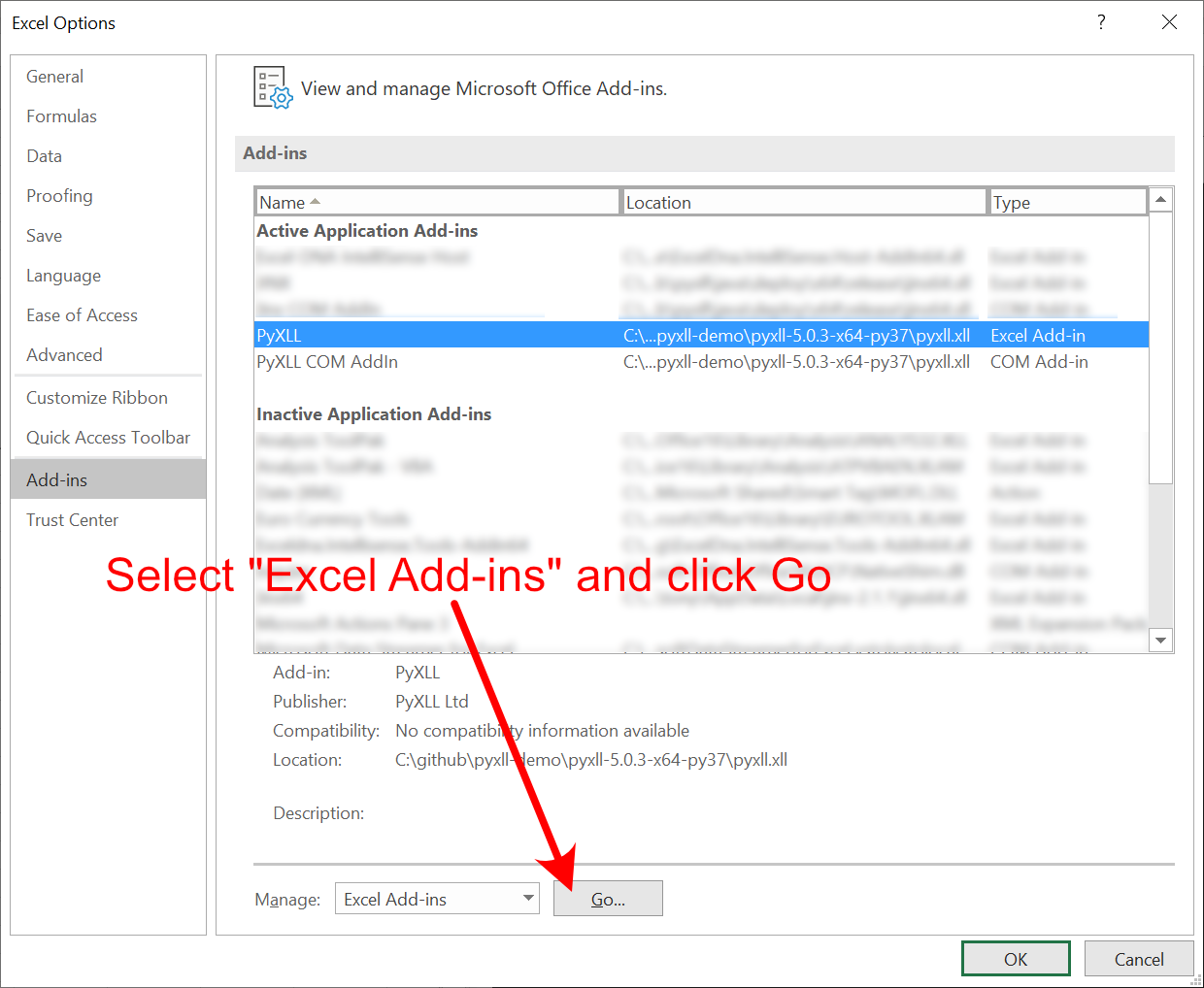The width and height of the screenshot is (1204, 988).
Task: Close the Excel Options dialog
Action: click(x=1169, y=22)
